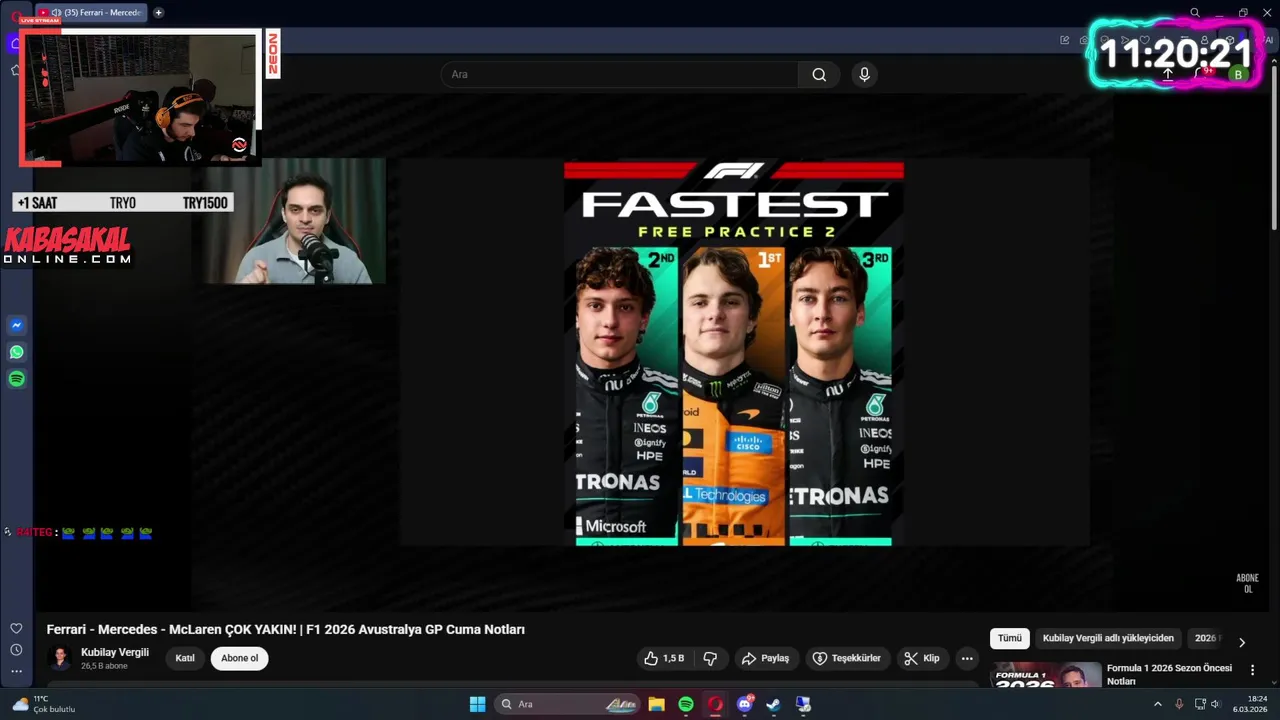
Task: Select the partially visible 2026 chip
Action: point(1207,638)
